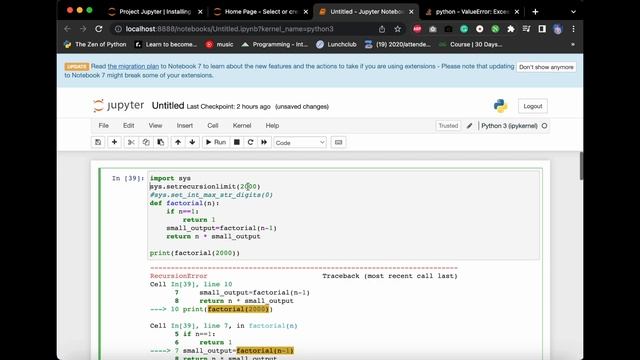Image resolution: width=640 pixels, height=360 pixels.
Task: Move selected cell up with arrow icon
Action: 178,142
